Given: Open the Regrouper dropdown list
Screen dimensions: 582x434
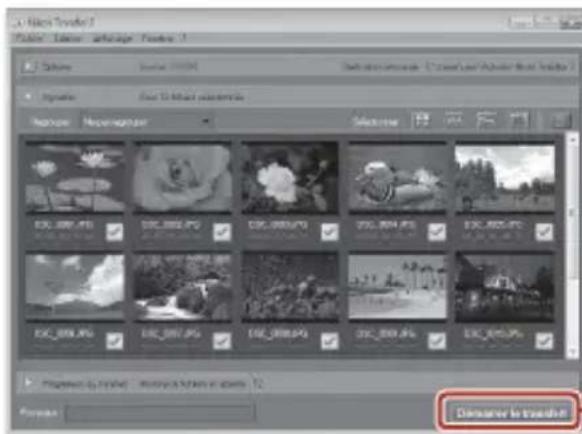Looking at the screenshot, I should (147, 122).
